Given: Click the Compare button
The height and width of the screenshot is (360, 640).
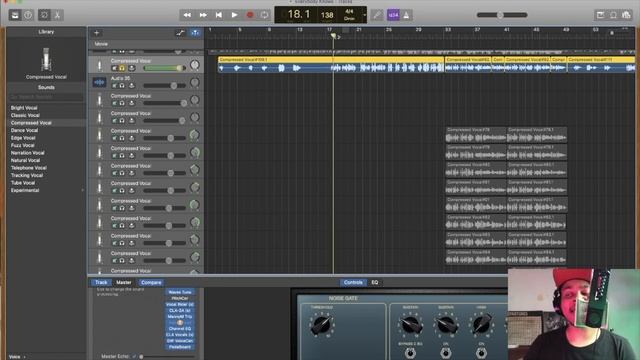Looking at the screenshot, I should pos(151,282).
